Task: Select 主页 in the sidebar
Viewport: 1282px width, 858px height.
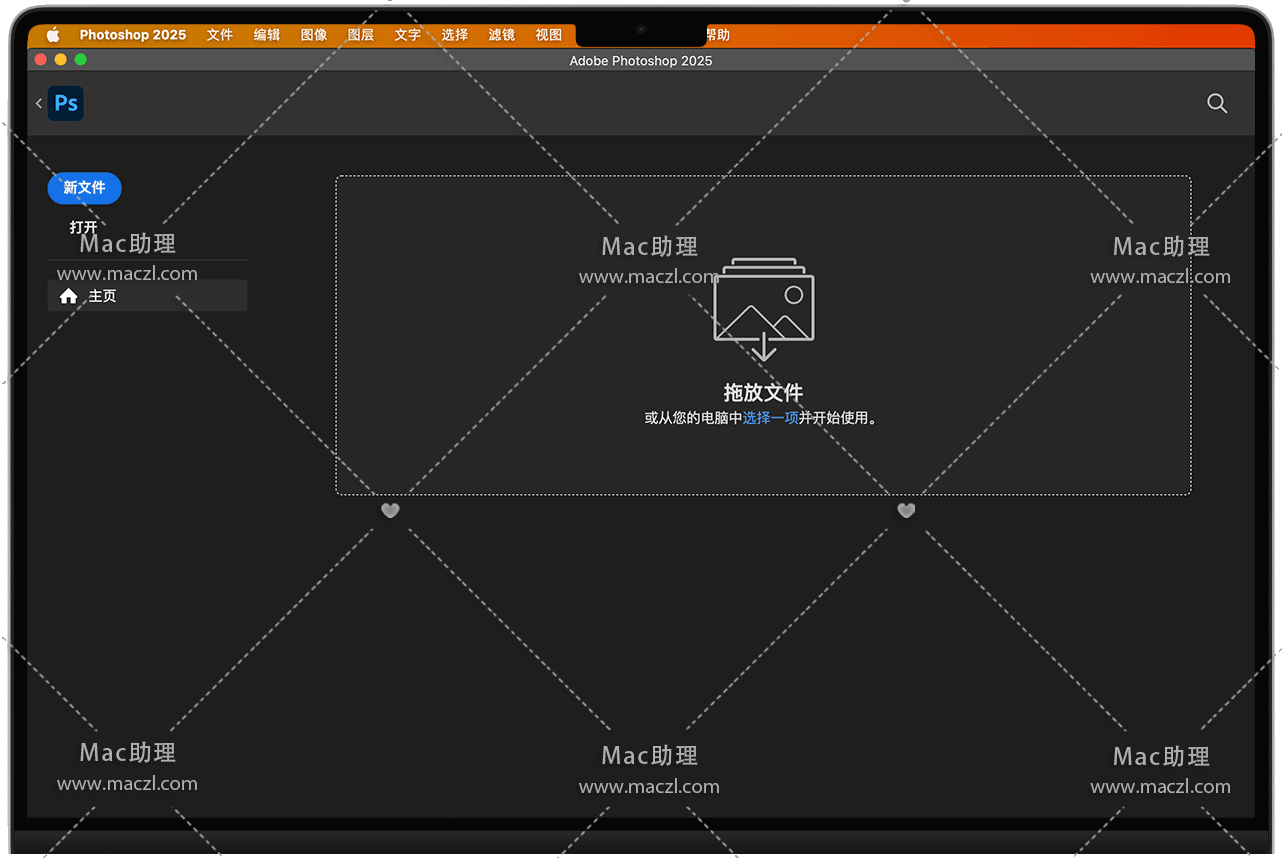Action: [x=147, y=296]
